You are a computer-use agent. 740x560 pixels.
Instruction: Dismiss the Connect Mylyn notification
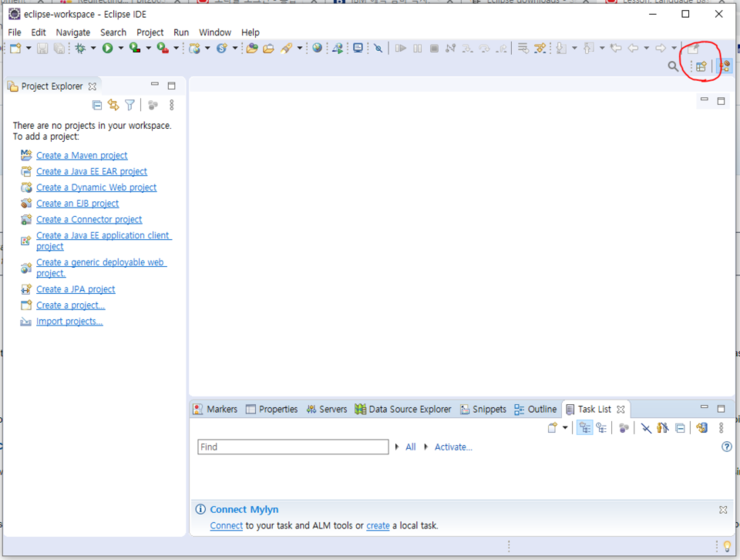click(x=723, y=510)
